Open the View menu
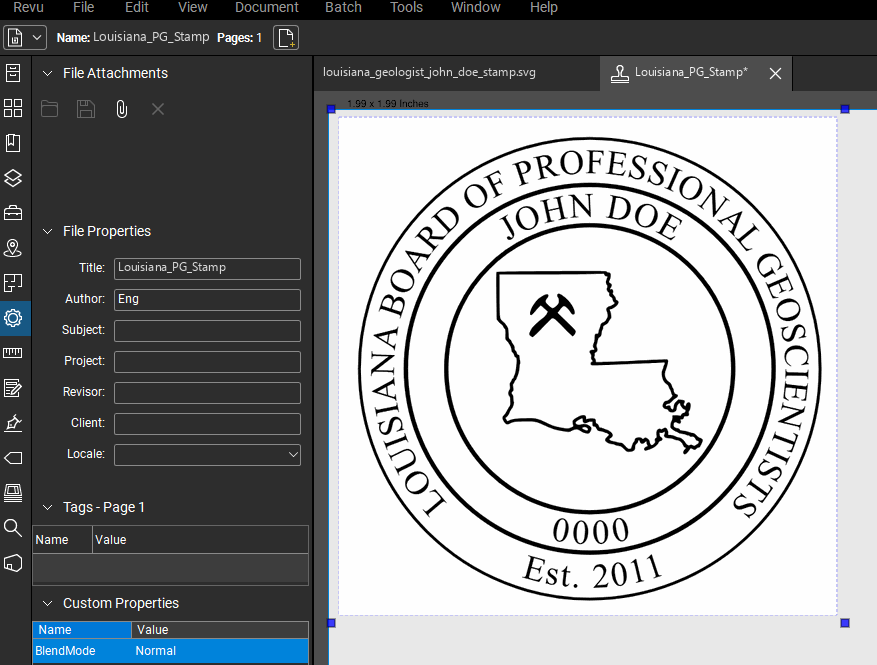The height and width of the screenshot is (665, 877). pos(192,7)
